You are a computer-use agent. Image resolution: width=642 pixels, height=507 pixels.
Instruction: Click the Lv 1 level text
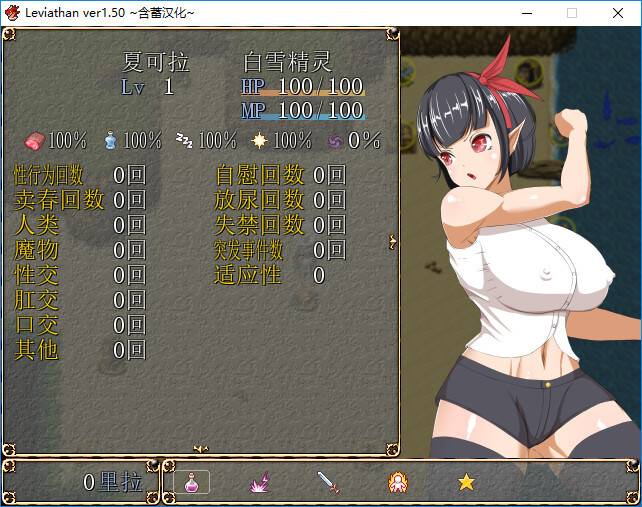point(147,87)
